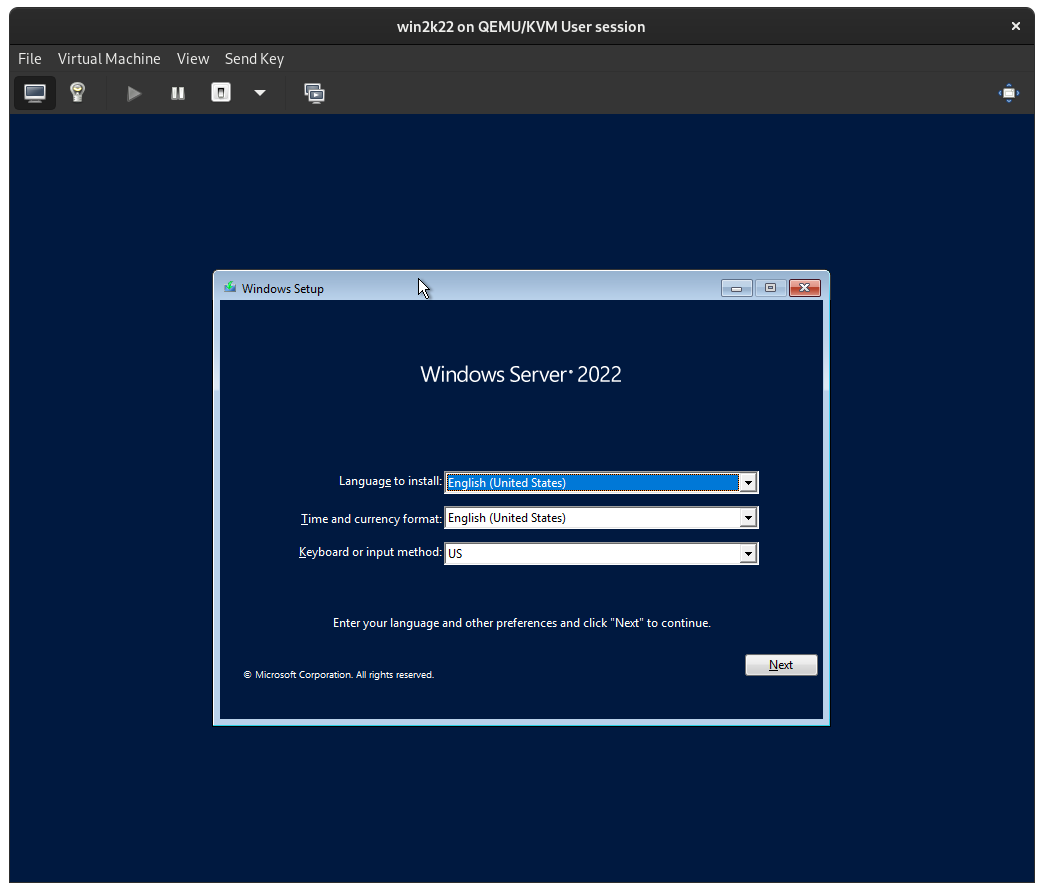The height and width of the screenshot is (892, 1044).
Task: Open the "Time and currency format" dropdown
Action: [x=748, y=517]
